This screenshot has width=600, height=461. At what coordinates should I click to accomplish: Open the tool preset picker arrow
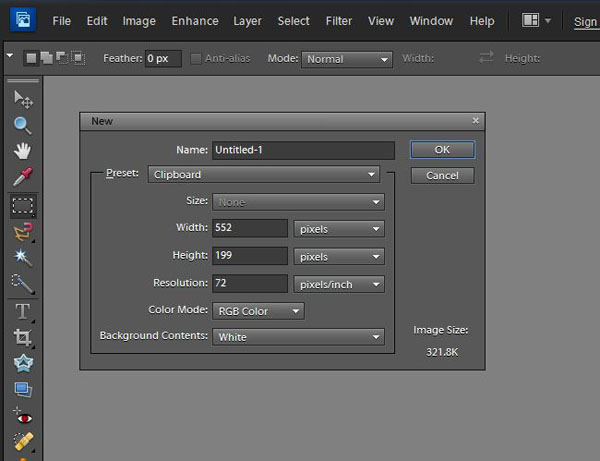tap(10, 56)
